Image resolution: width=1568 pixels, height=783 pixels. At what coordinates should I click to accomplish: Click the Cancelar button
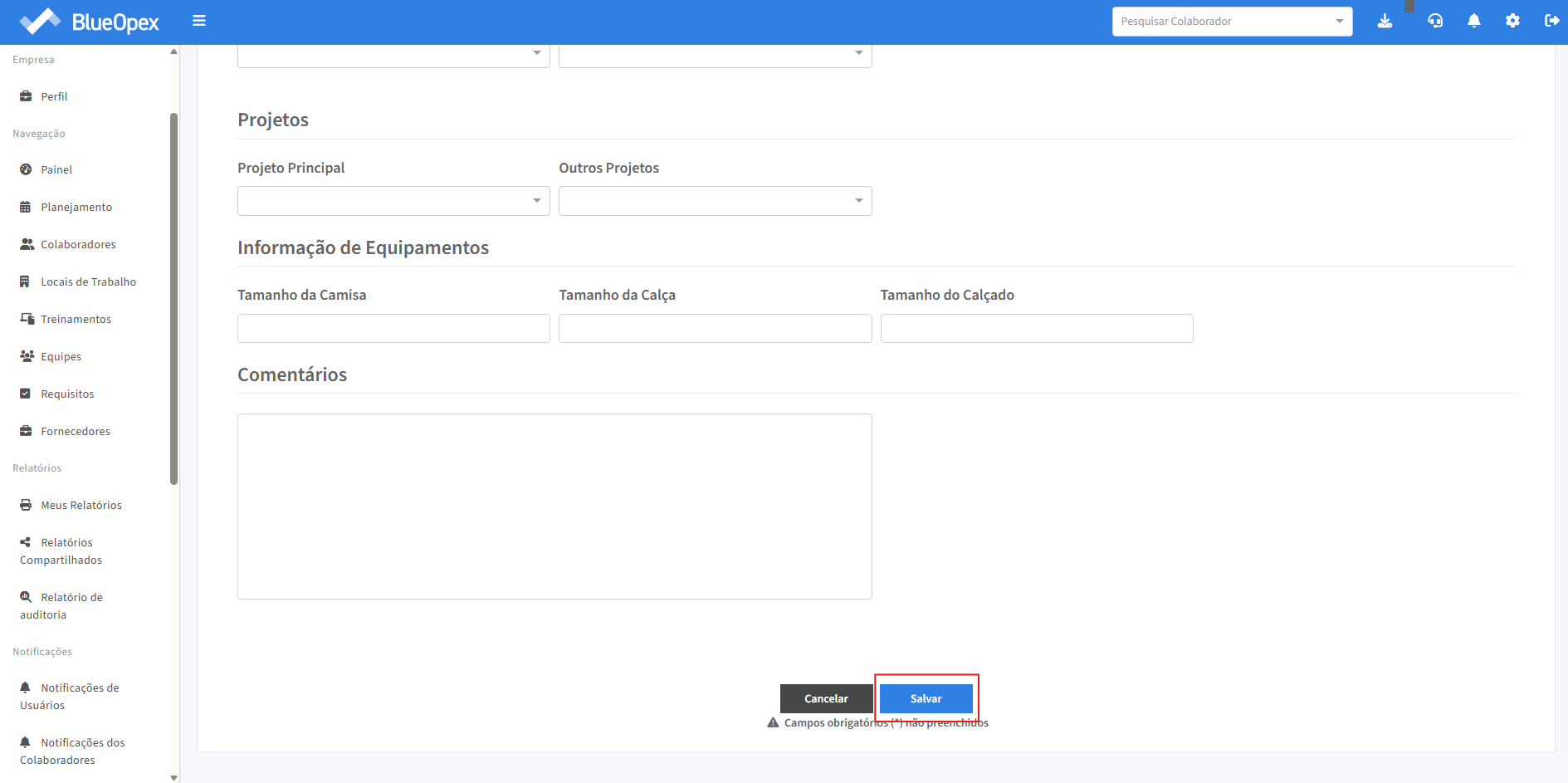coord(826,698)
